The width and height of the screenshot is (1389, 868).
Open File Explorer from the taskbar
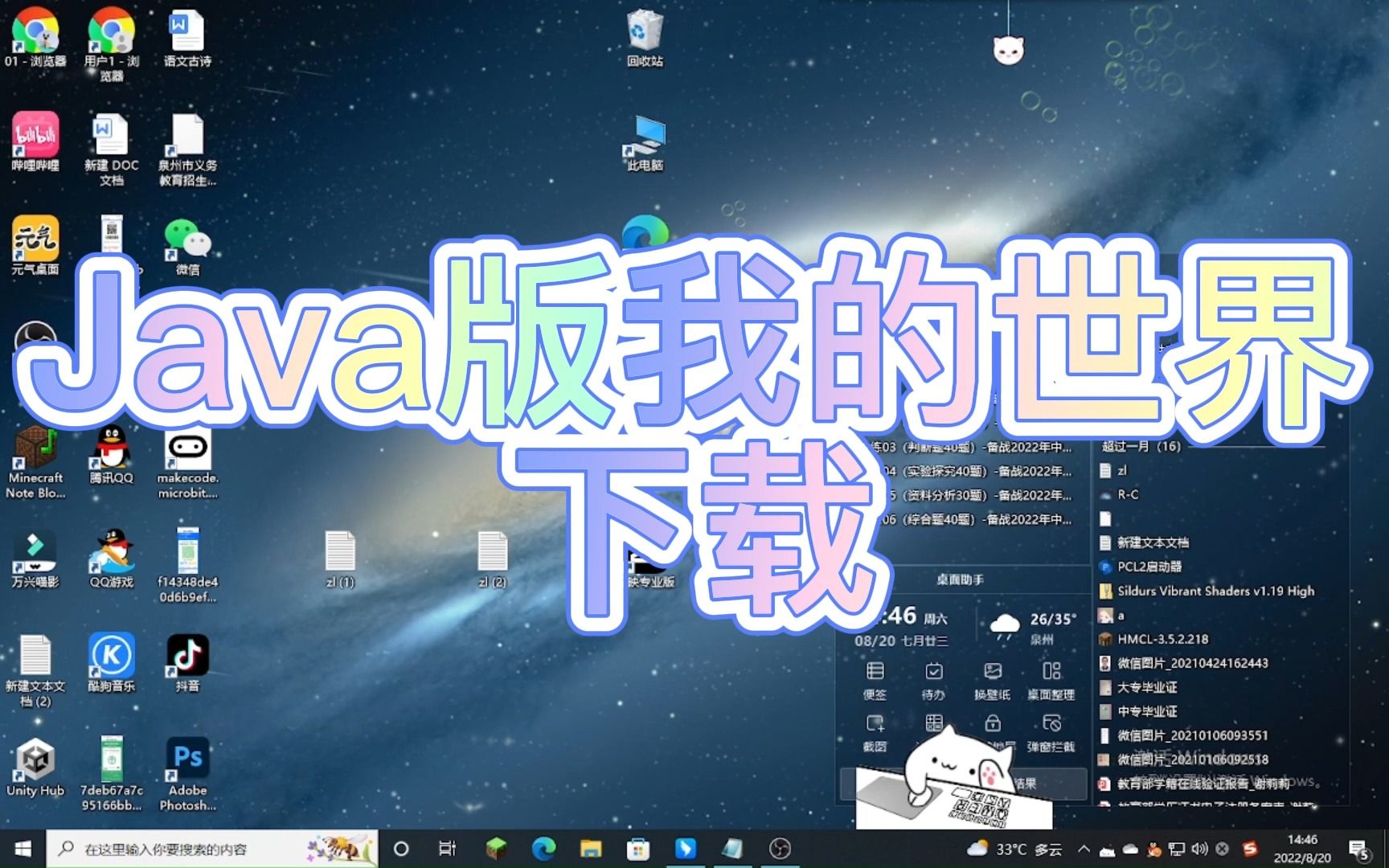(591, 849)
